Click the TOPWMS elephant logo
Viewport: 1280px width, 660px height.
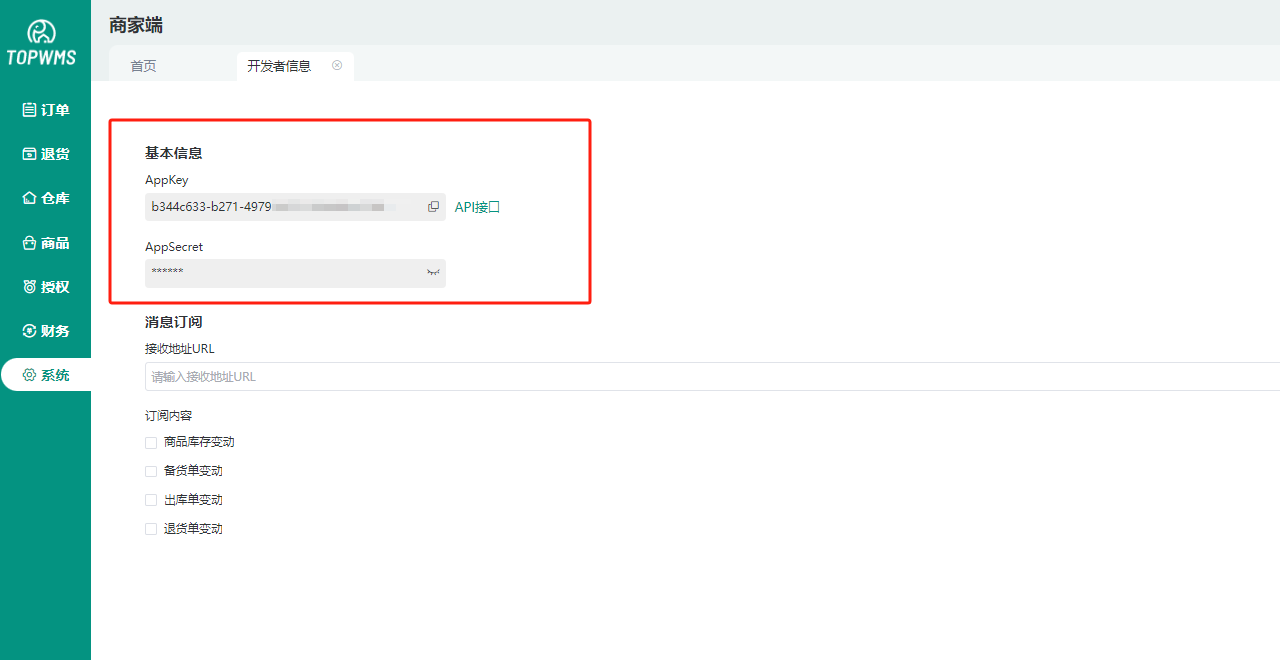coord(41,43)
